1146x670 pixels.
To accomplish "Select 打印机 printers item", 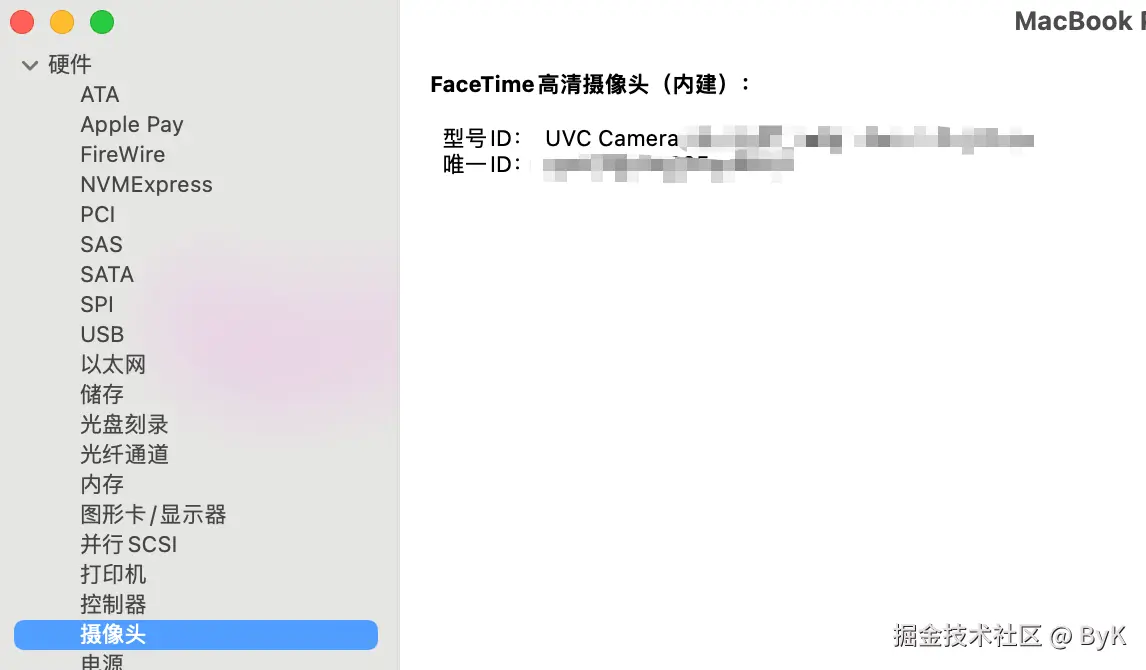I will tap(113, 574).
